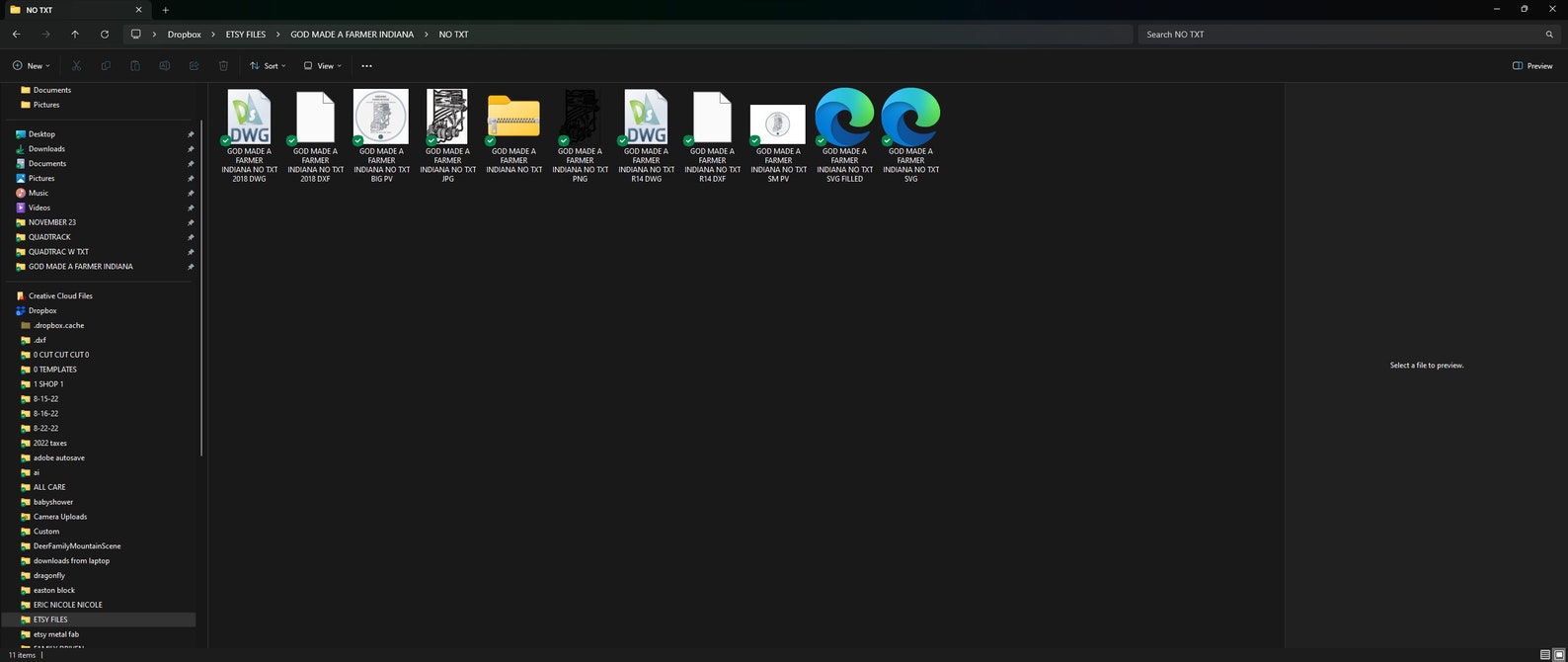Click the Back navigation arrow
This screenshot has height=662, width=1568.
pos(17,34)
